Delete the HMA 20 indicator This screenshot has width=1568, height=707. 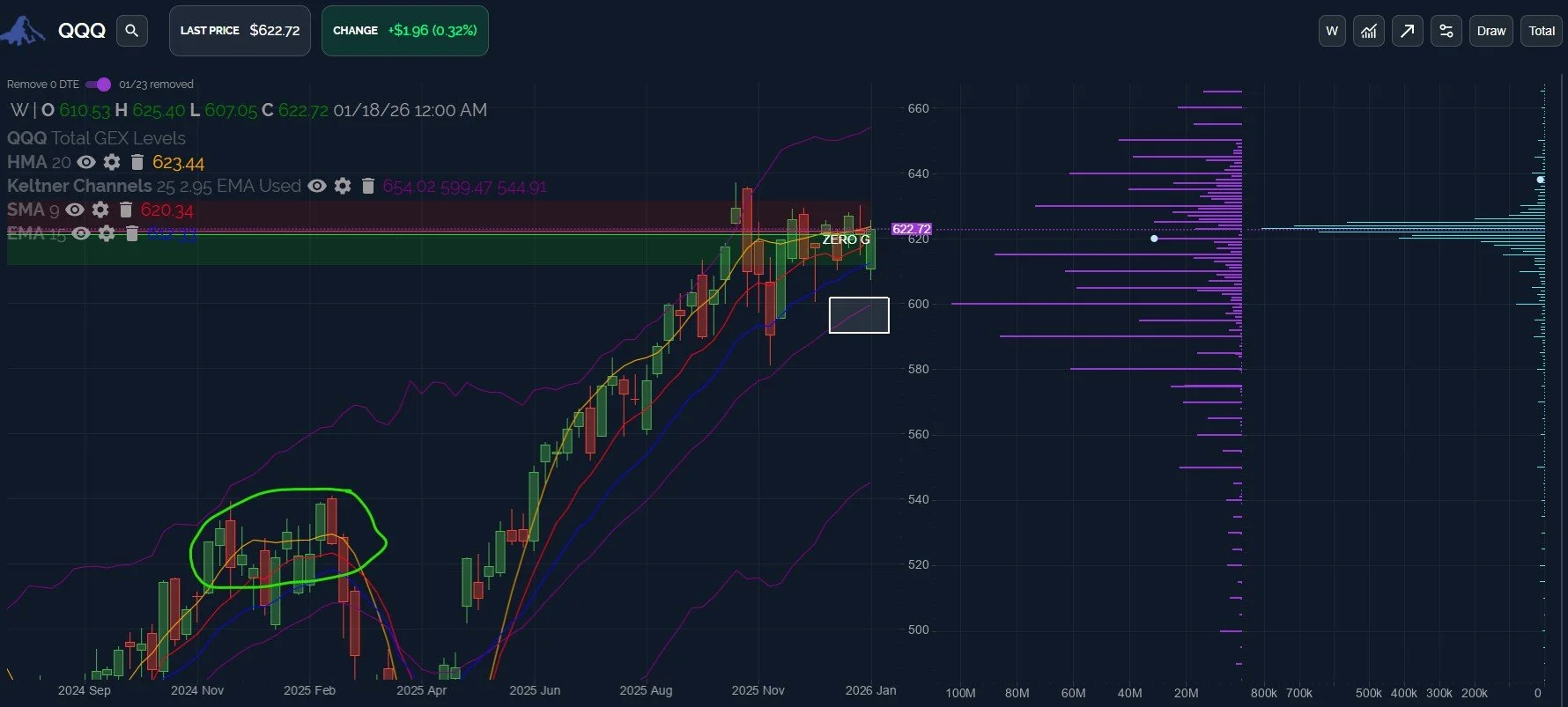(137, 162)
